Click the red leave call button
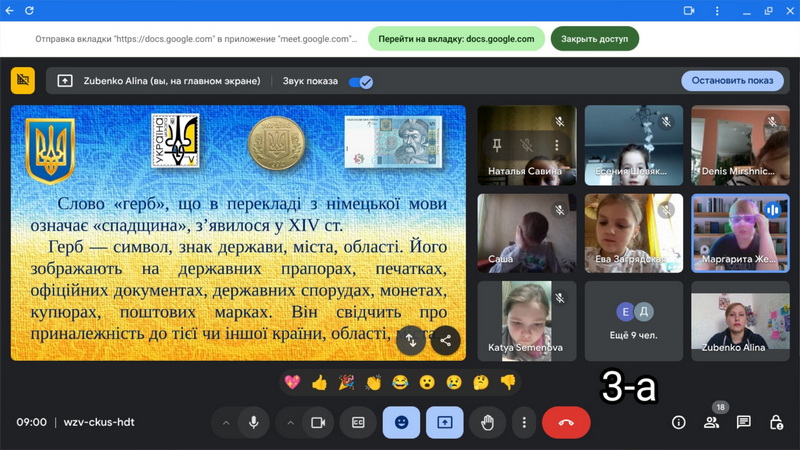This screenshot has width=800, height=450. [566, 422]
